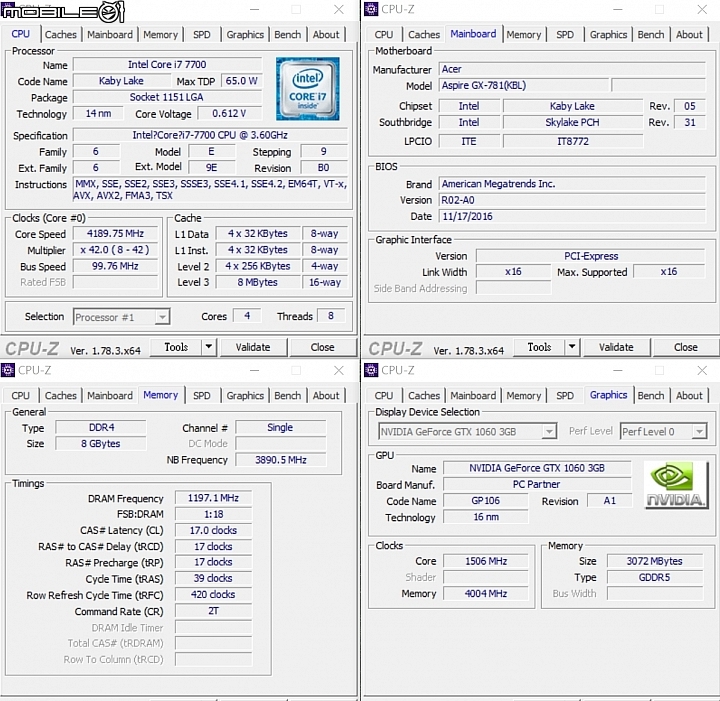Click Core Voltage value 0.612 V
This screenshot has width=720, height=701.
229,113
